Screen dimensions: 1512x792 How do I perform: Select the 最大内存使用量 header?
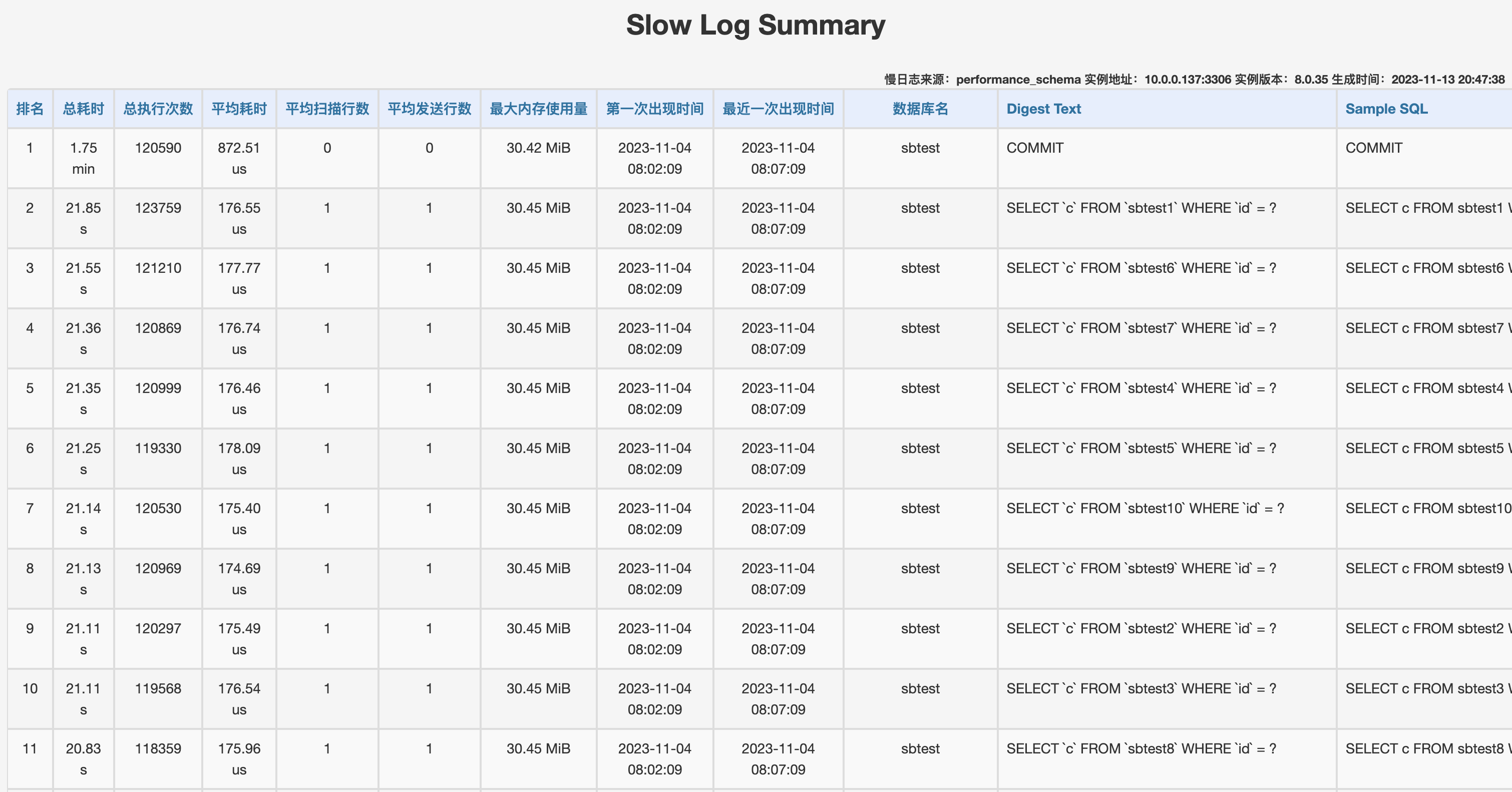(x=538, y=109)
